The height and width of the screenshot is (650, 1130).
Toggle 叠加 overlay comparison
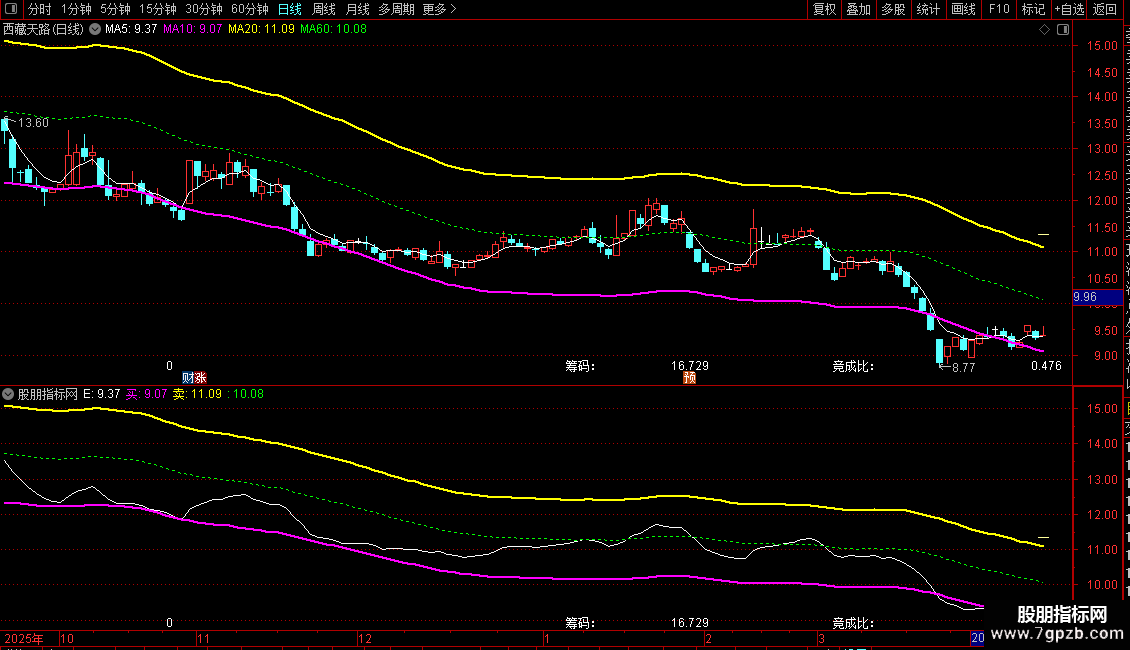[858, 9]
